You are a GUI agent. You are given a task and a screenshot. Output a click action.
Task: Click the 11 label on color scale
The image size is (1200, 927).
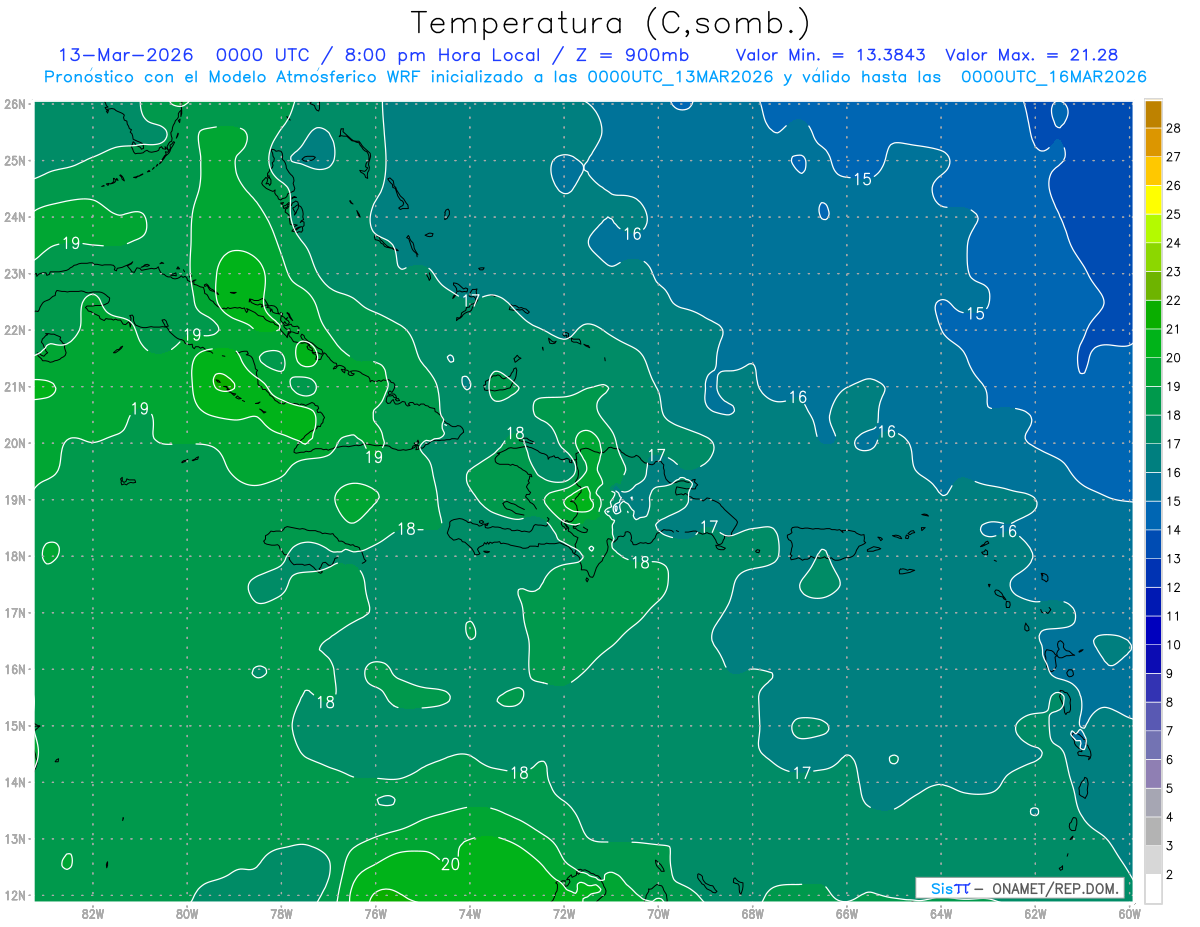click(1174, 616)
